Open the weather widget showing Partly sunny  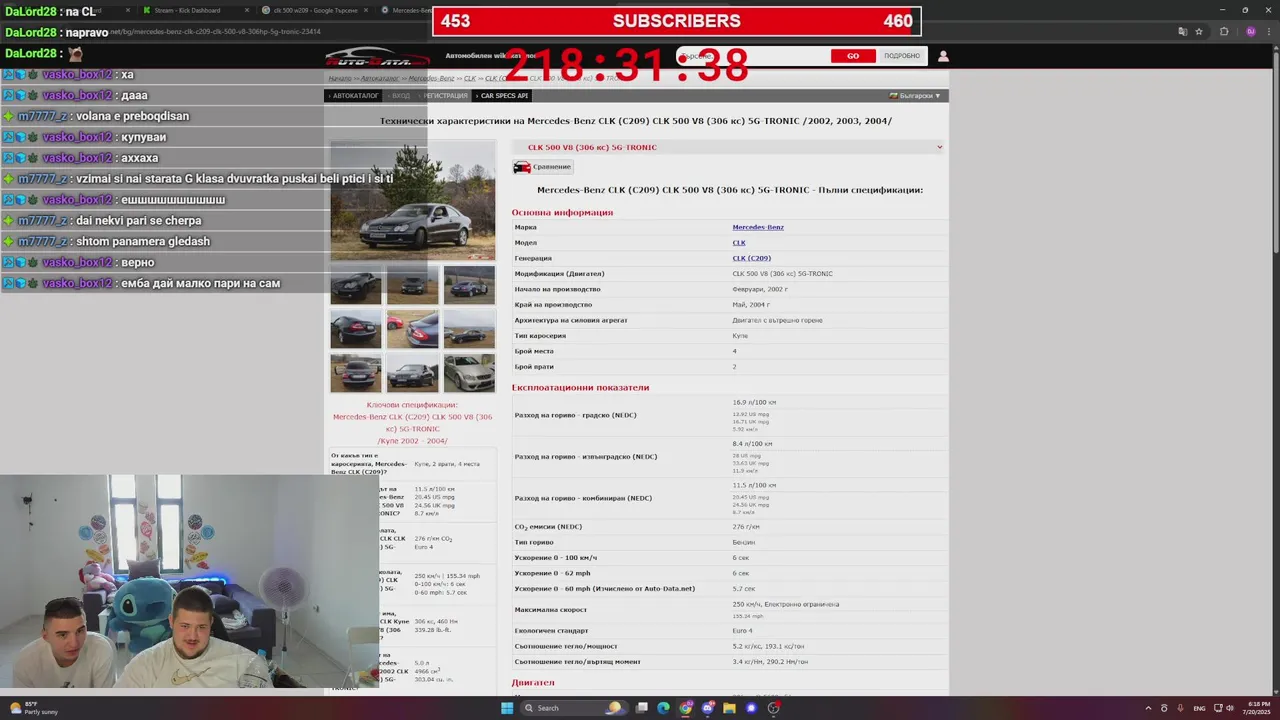coord(35,708)
